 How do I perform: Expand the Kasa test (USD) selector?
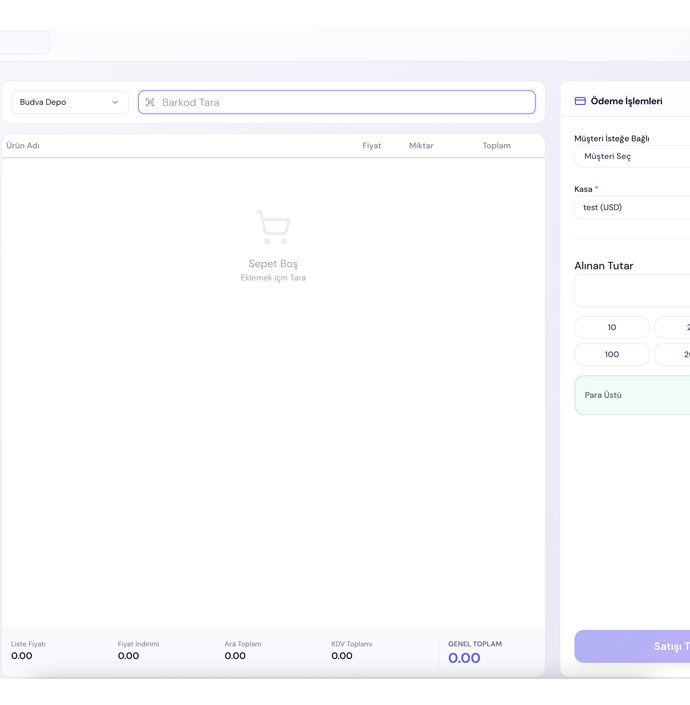click(632, 207)
